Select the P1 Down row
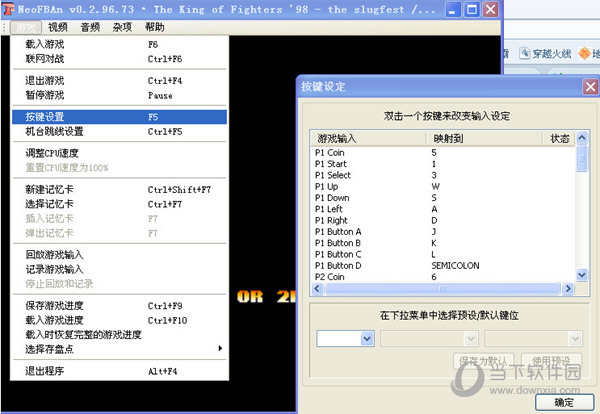600x414 pixels. tap(443, 198)
